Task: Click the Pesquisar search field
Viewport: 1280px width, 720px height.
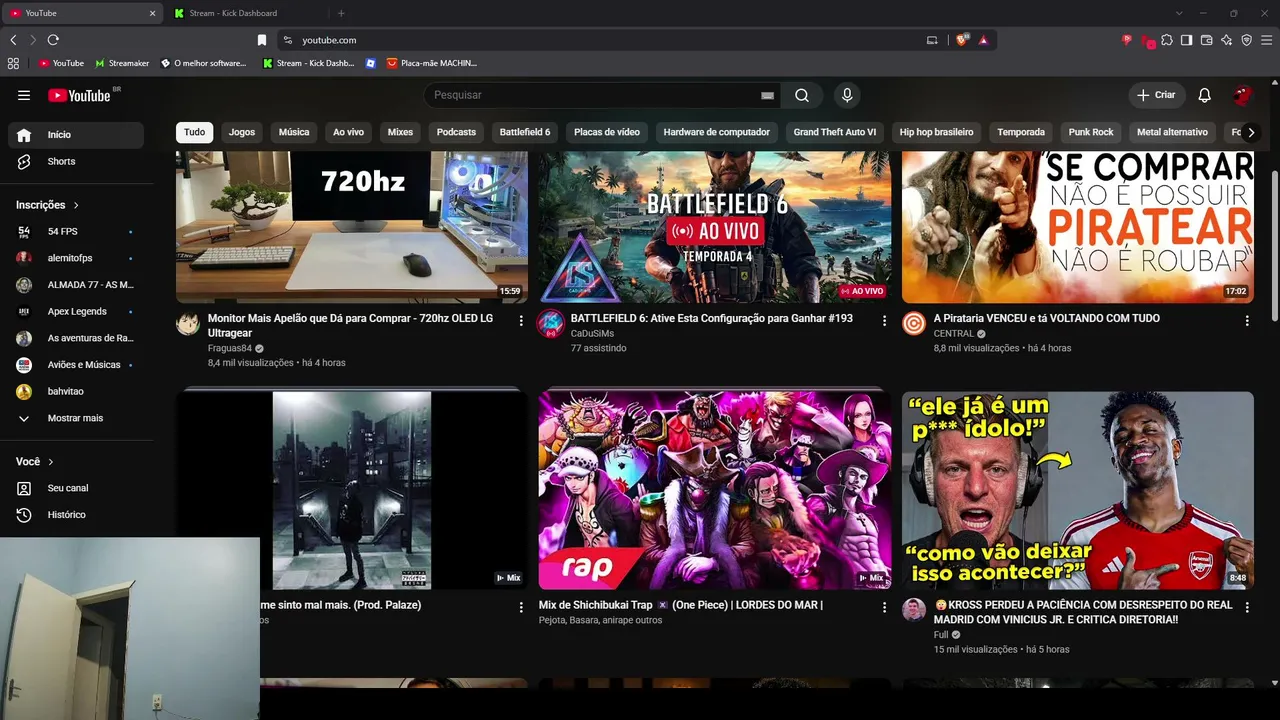Action: (x=595, y=95)
